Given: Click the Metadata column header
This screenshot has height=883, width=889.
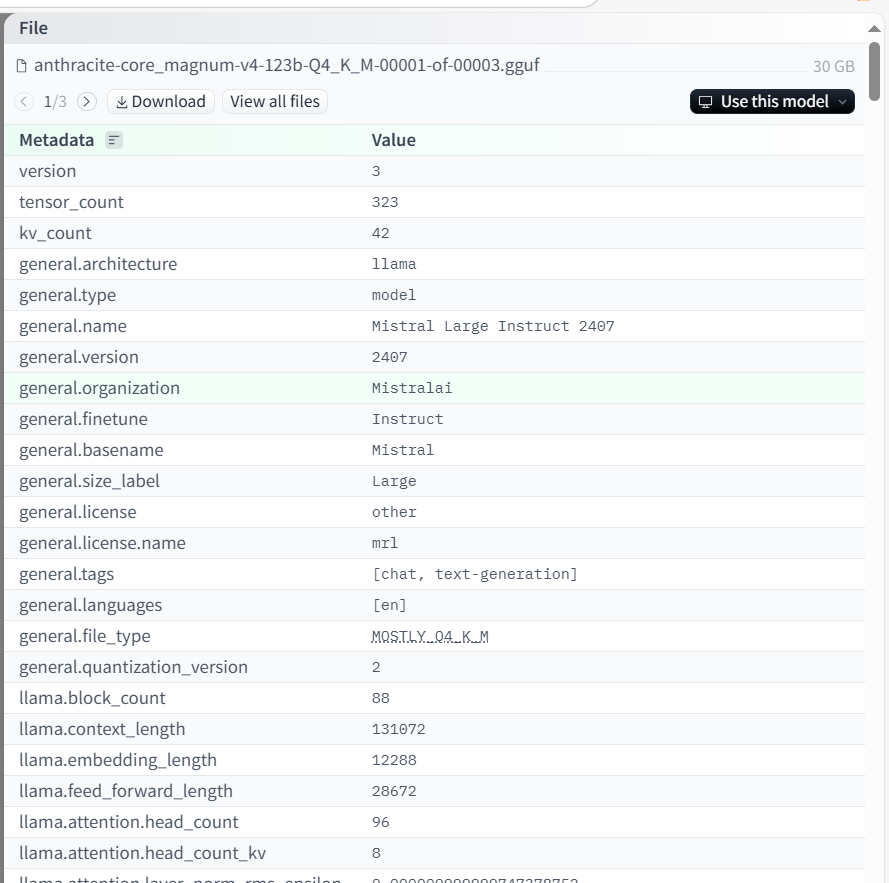Looking at the screenshot, I should (57, 140).
